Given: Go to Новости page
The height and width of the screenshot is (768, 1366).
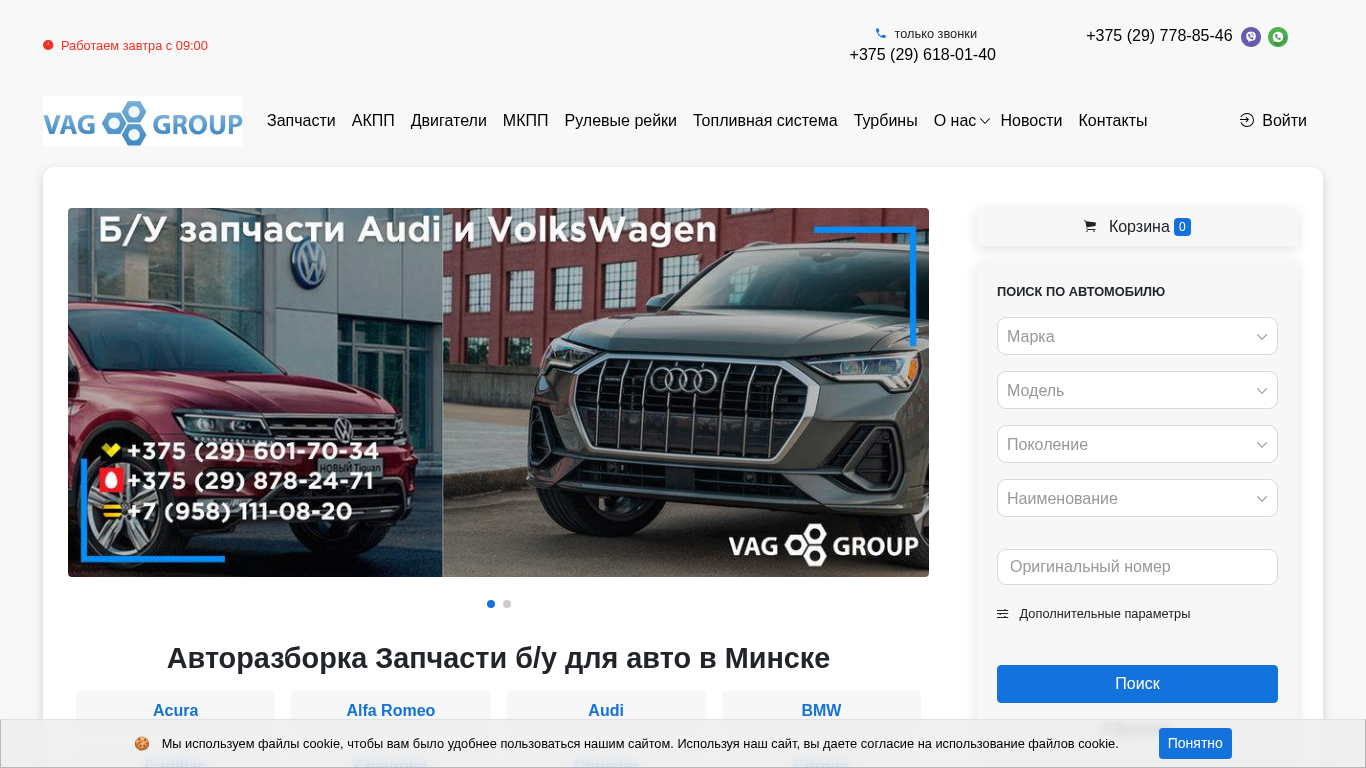Looking at the screenshot, I should coord(1031,121).
